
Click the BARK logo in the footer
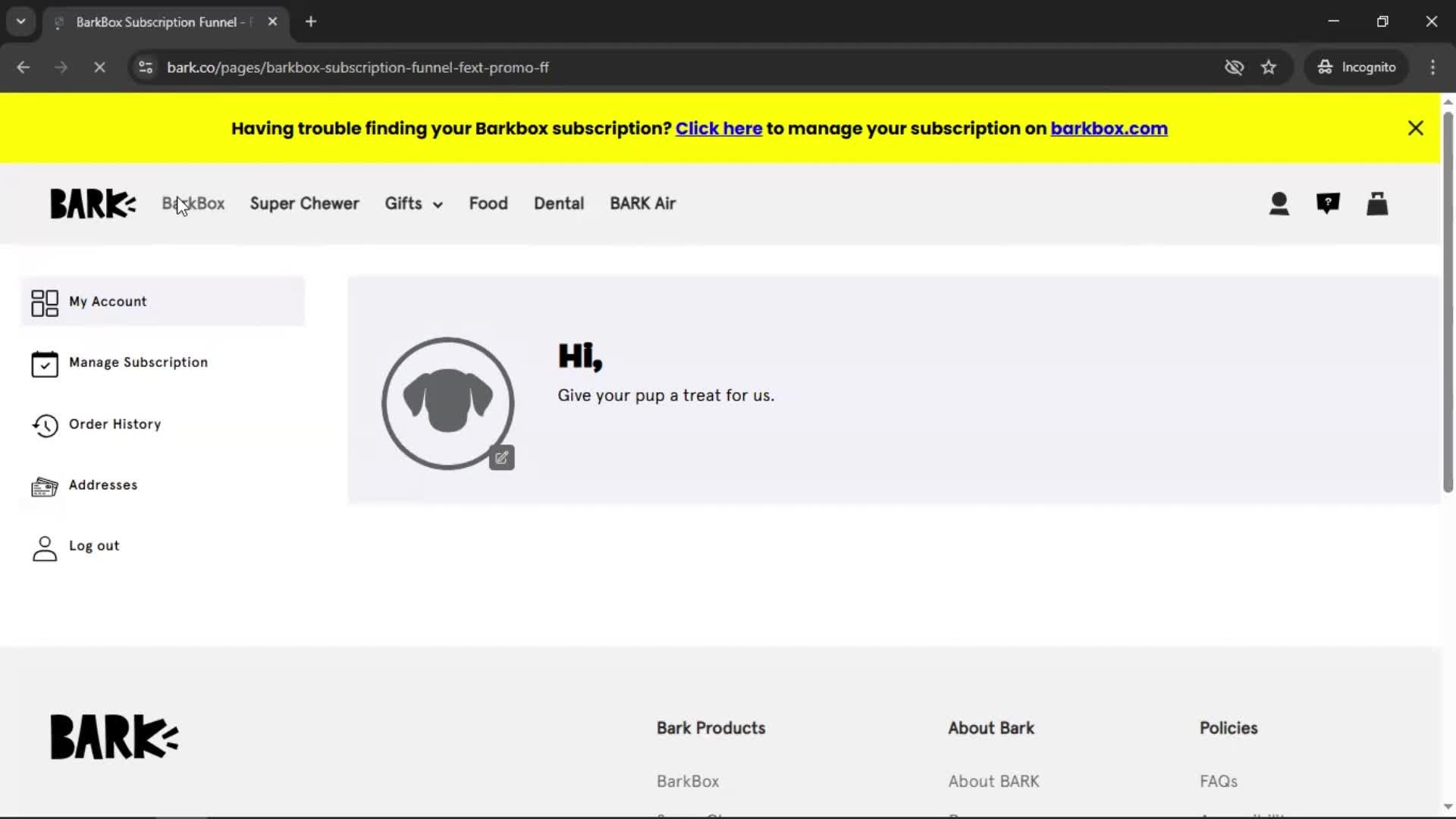[114, 736]
